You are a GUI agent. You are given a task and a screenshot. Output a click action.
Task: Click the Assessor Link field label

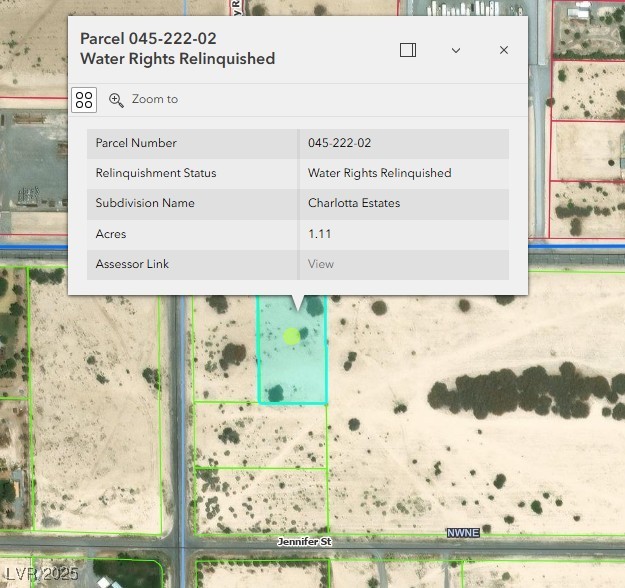coord(132,264)
